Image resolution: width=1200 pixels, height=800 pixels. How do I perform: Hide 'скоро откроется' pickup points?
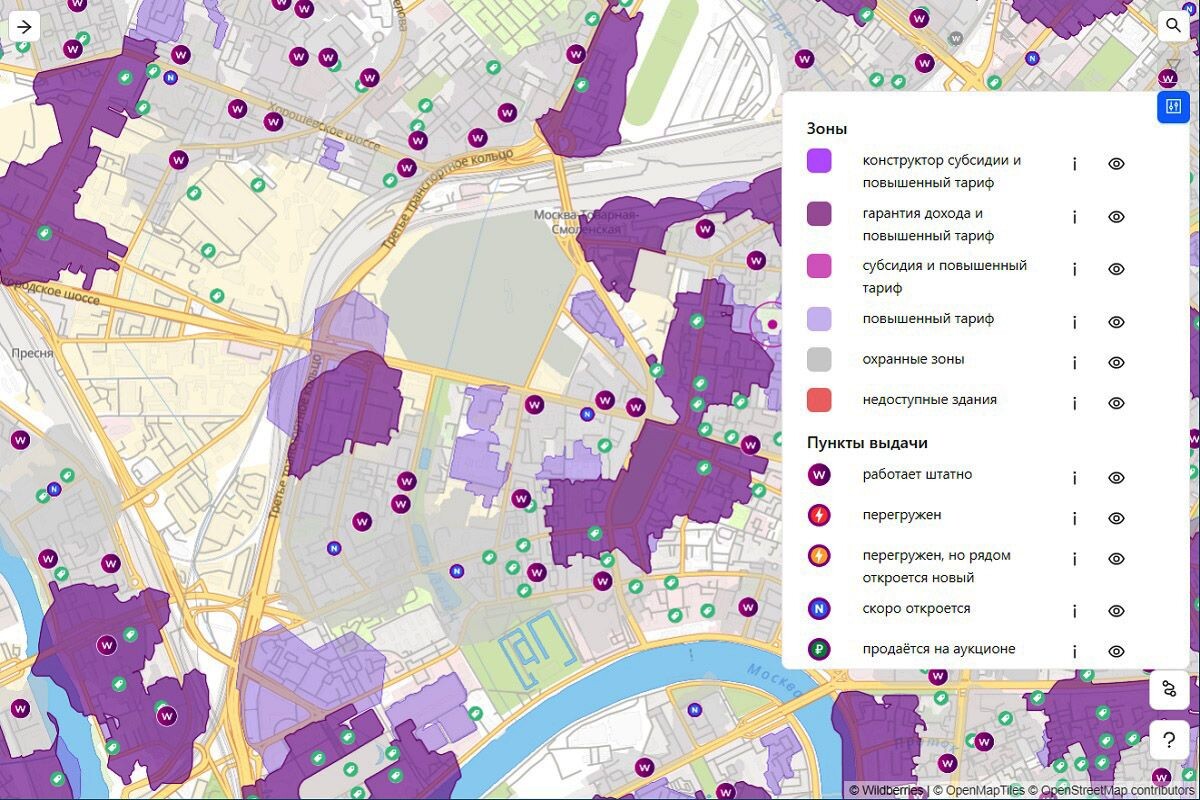(1117, 611)
